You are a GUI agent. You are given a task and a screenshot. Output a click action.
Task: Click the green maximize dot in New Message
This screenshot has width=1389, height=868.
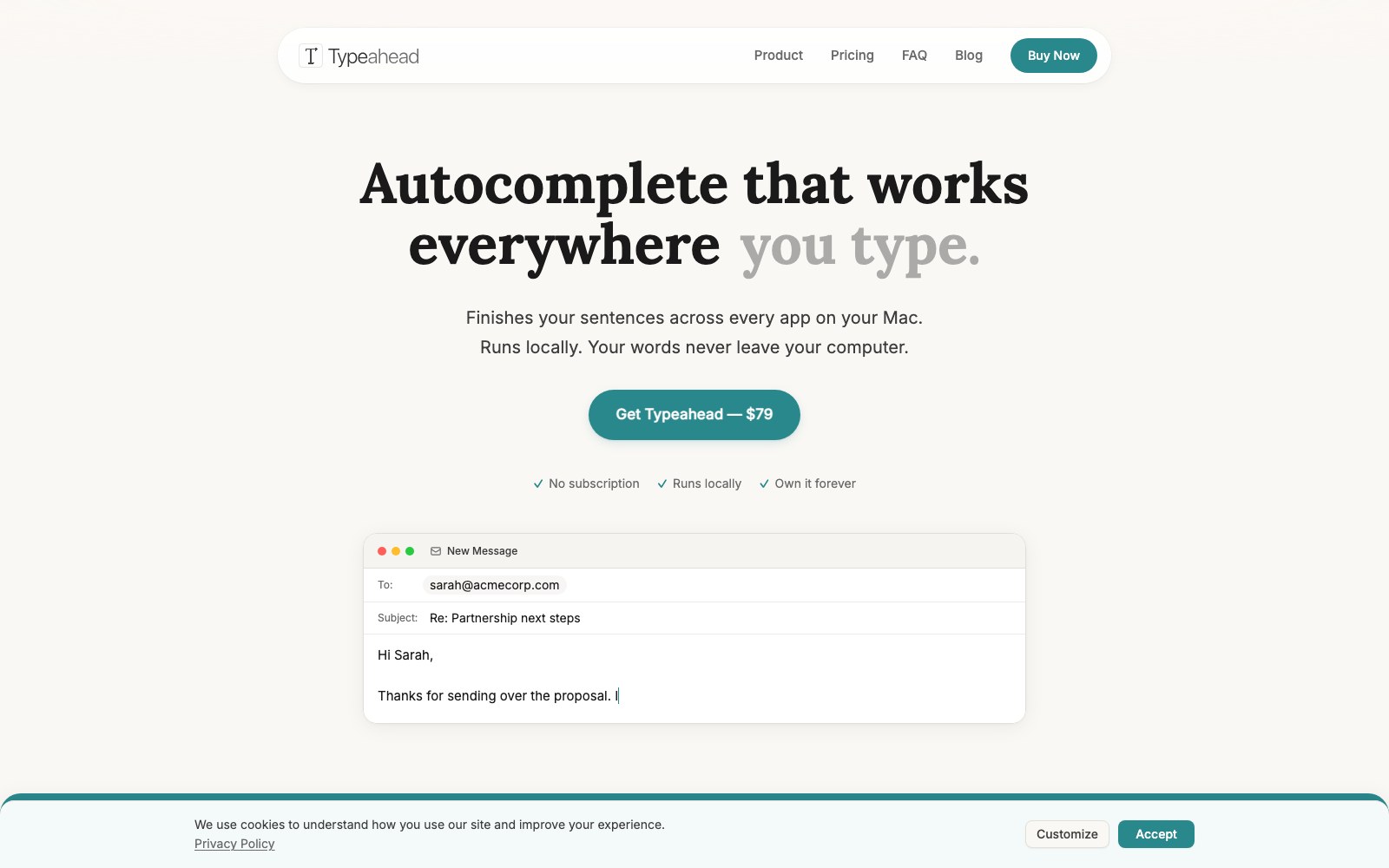tap(410, 551)
